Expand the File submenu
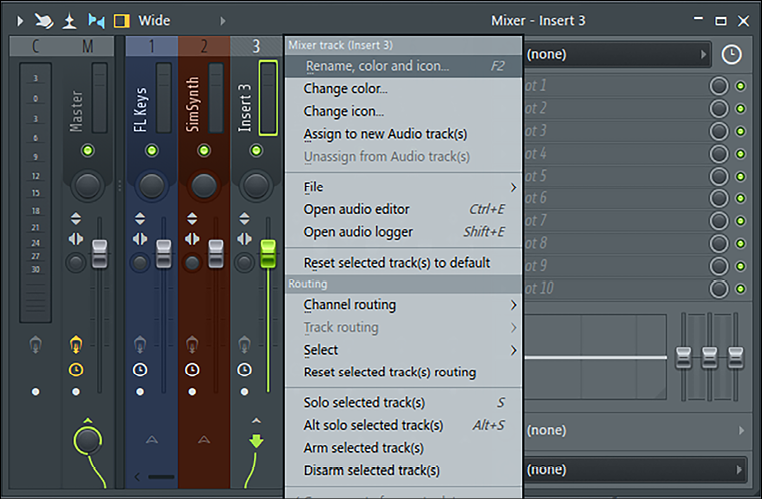 pos(404,187)
